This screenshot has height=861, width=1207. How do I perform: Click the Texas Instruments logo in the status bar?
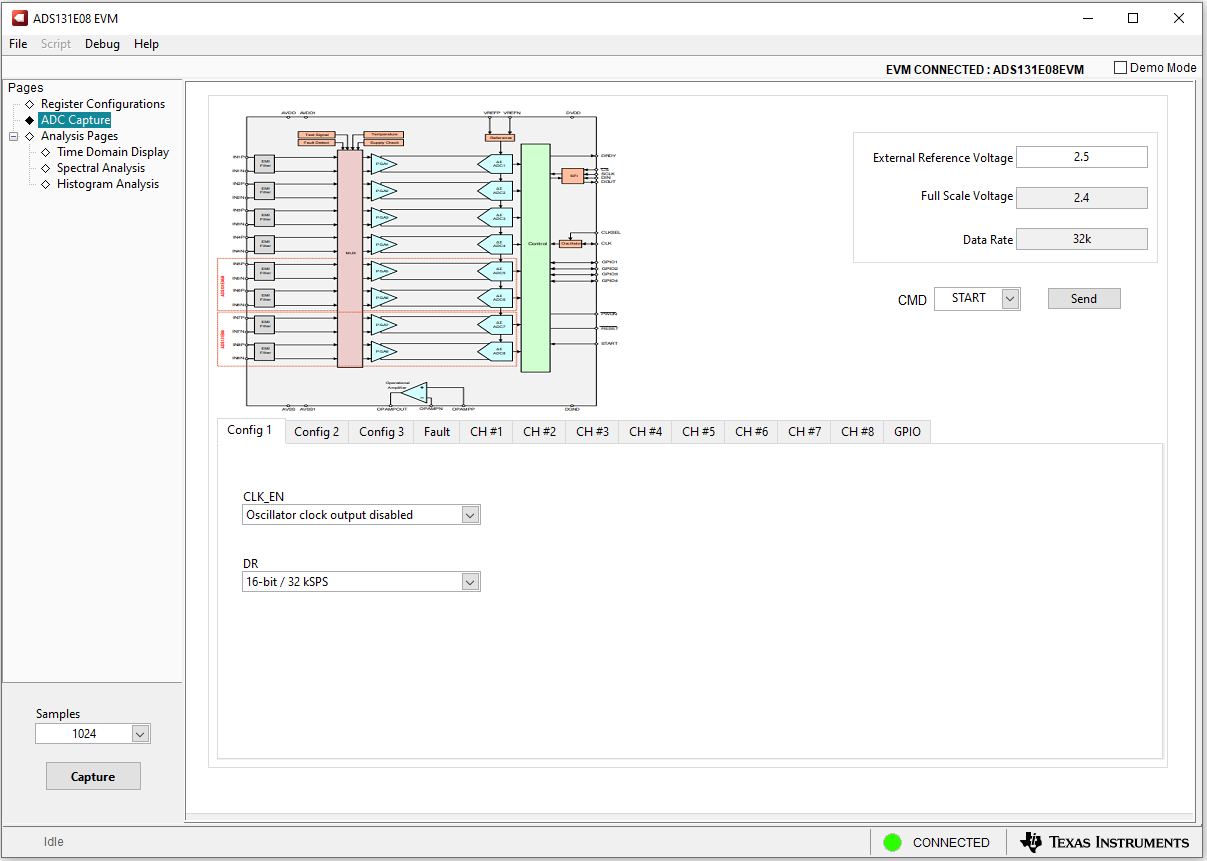click(x=1104, y=842)
